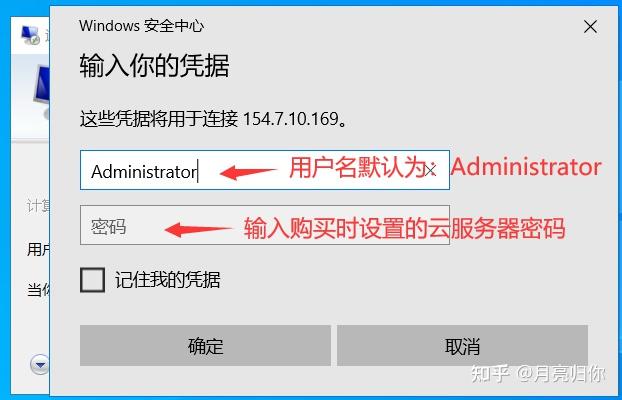The height and width of the screenshot is (400, 622).
Task: Click into the Administrator username field
Action: coord(265,170)
